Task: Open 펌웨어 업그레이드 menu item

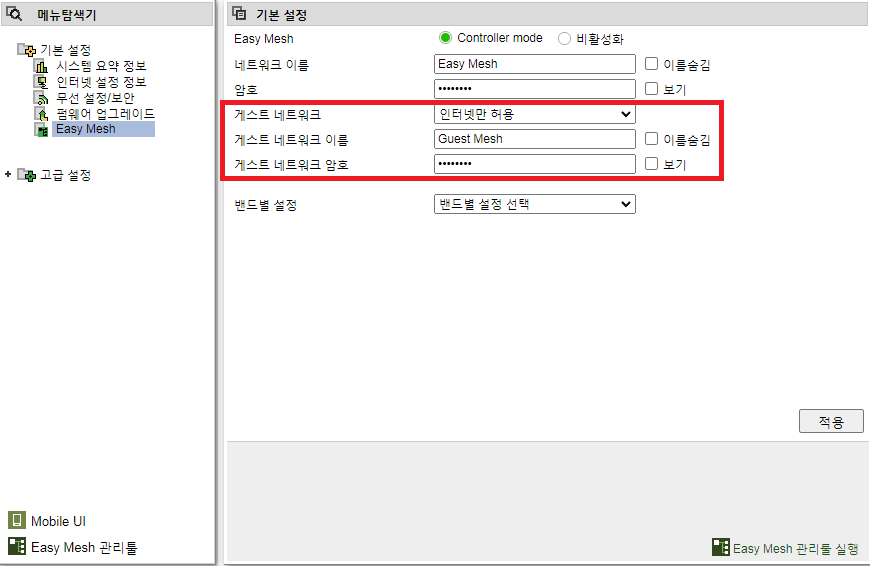Action: pyautogui.click(x=105, y=114)
